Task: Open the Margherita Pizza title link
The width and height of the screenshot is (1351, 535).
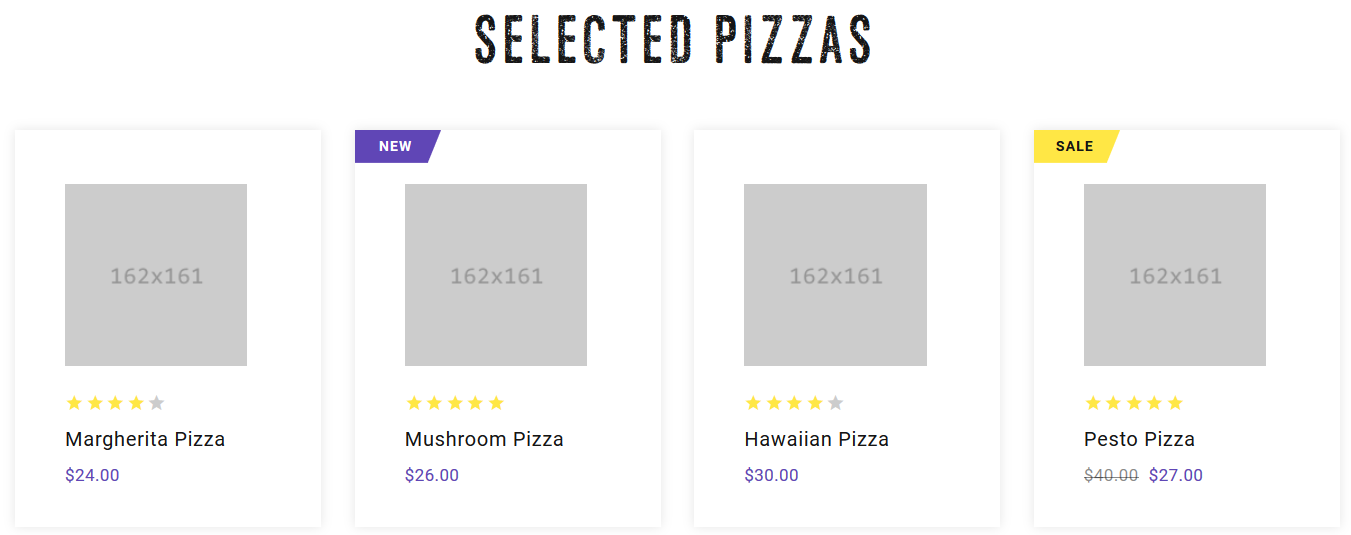Action: [x=145, y=439]
